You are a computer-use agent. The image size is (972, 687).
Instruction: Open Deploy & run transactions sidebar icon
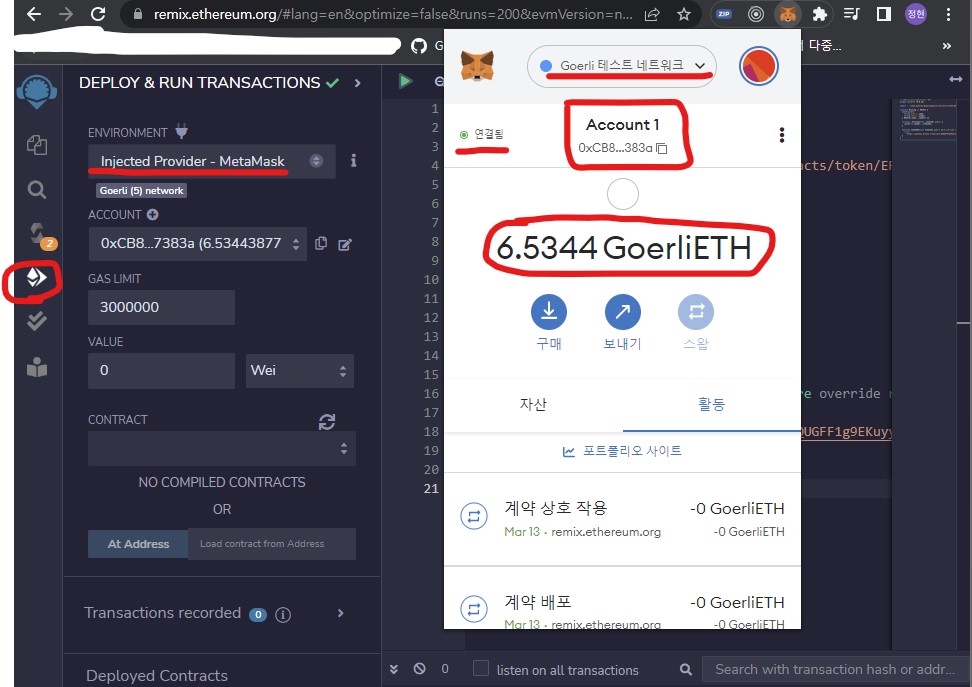37,277
